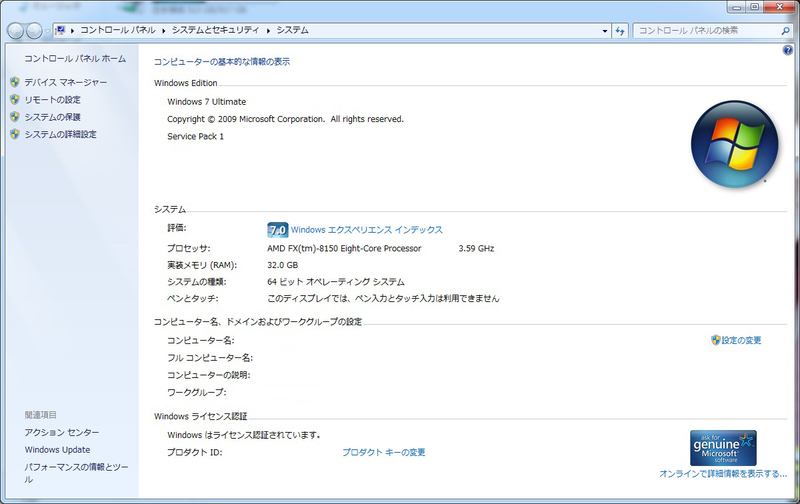800x504 pixels.
Task: Click 設定の変更 link
Action: (741, 340)
